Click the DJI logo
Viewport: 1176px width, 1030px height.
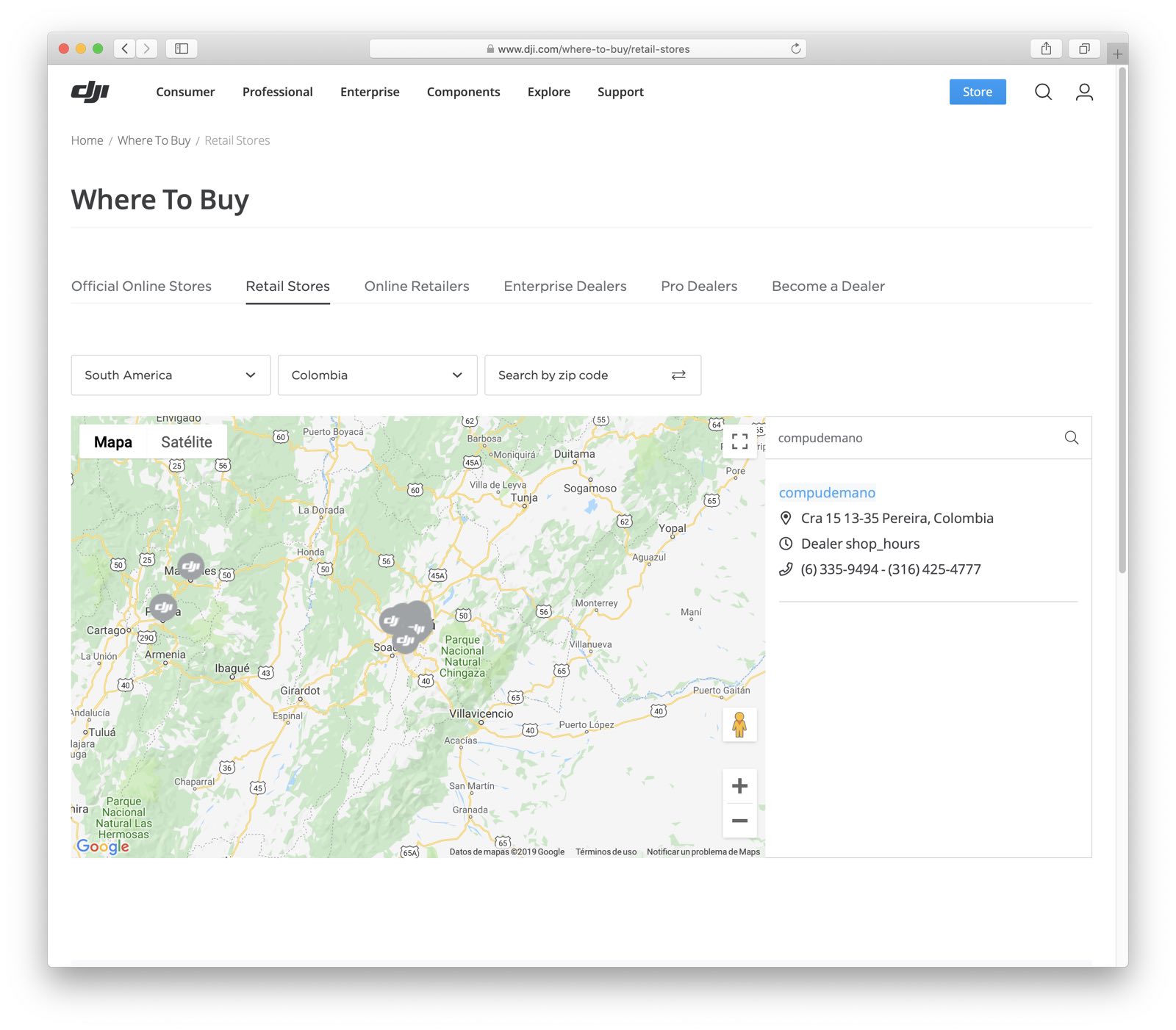click(x=90, y=92)
